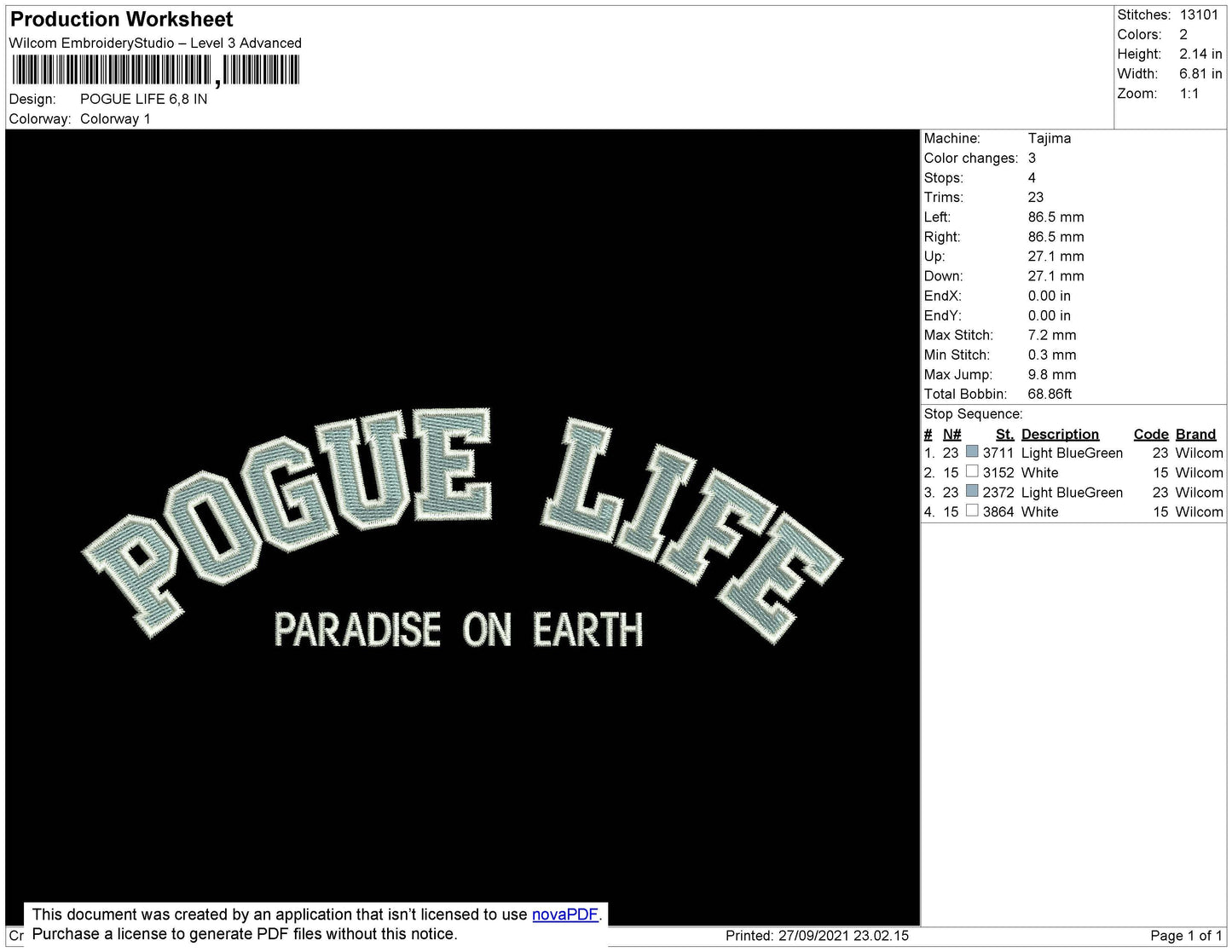This screenshot has height=952, width=1232.
Task: Click the Light BlueGreen swatch for stitch 3711
Action: point(972,452)
